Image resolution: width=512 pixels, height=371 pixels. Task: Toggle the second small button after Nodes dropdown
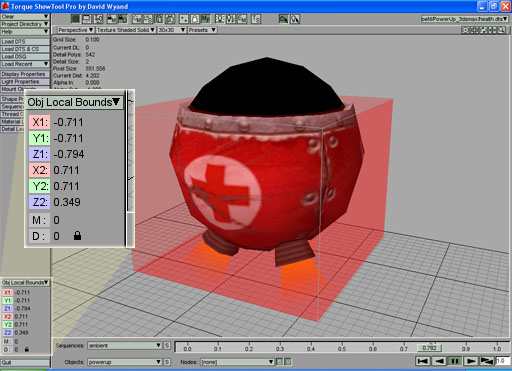tap(288, 362)
